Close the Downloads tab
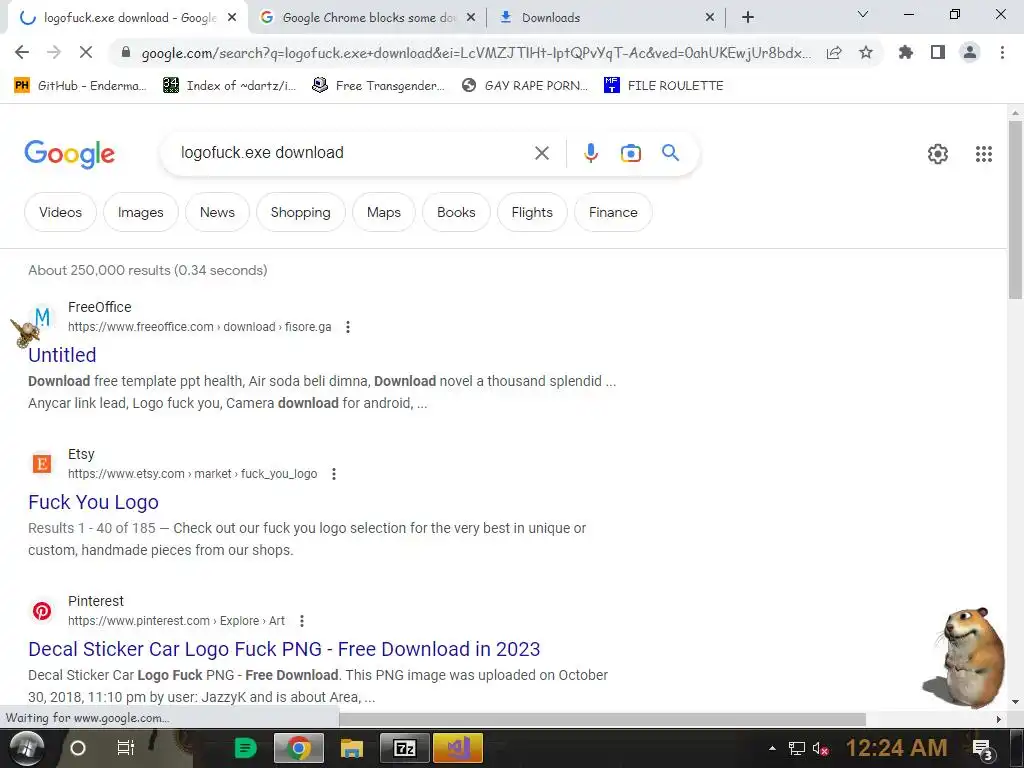This screenshot has height=768, width=1024. (710, 18)
